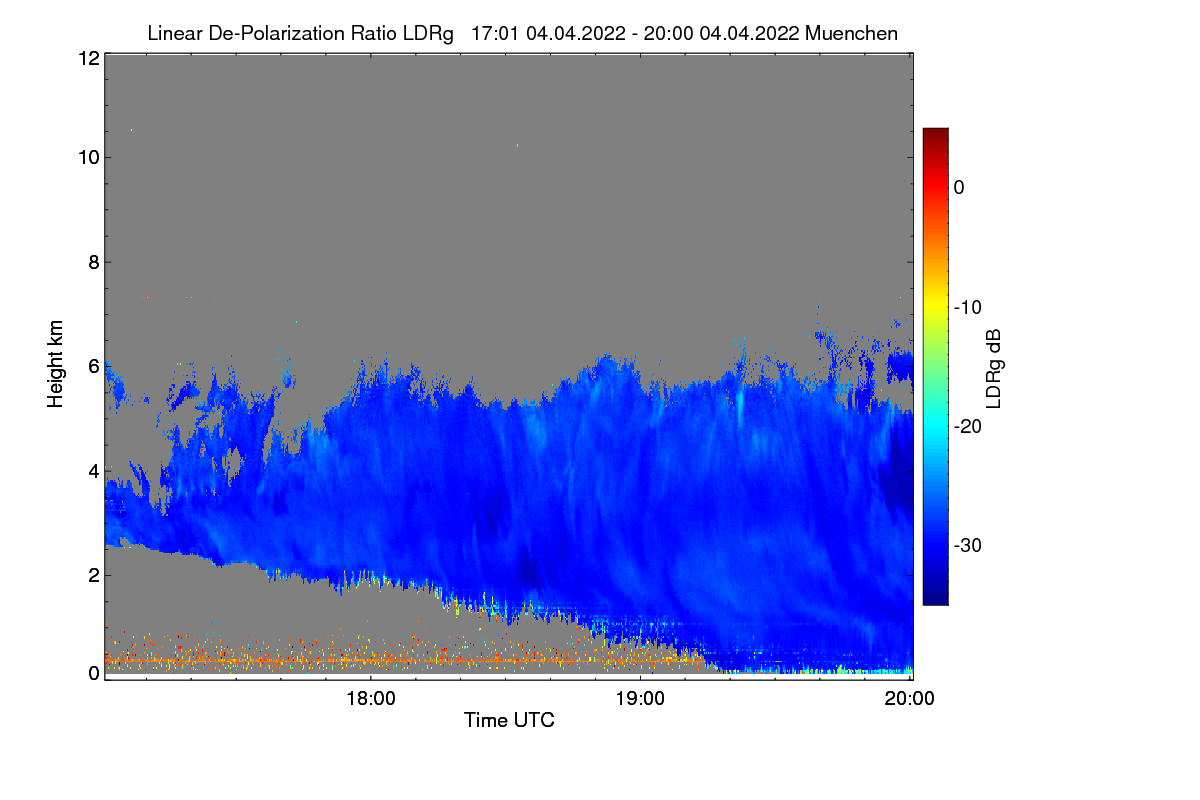Click the 'Height km' axis label

[56, 365]
